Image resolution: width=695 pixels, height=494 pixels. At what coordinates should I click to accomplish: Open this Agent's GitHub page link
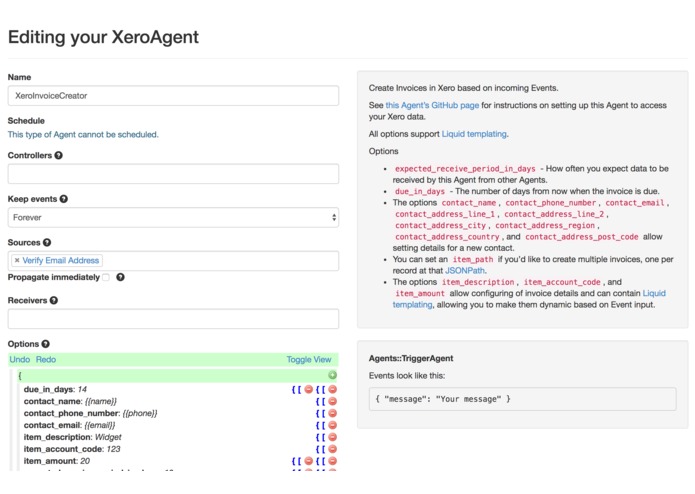pos(432,105)
